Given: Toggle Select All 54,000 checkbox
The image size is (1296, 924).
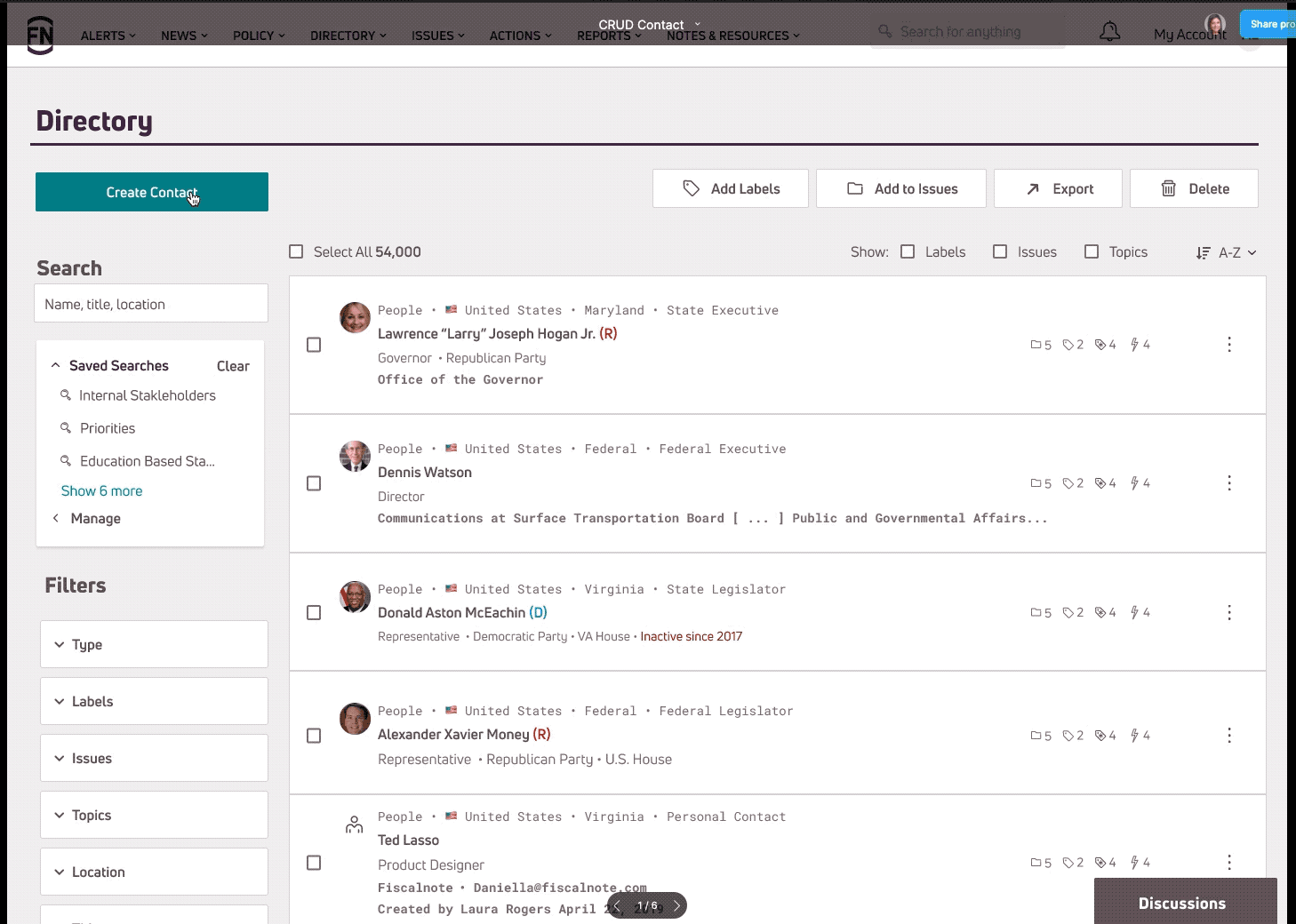Looking at the screenshot, I should tap(296, 252).
